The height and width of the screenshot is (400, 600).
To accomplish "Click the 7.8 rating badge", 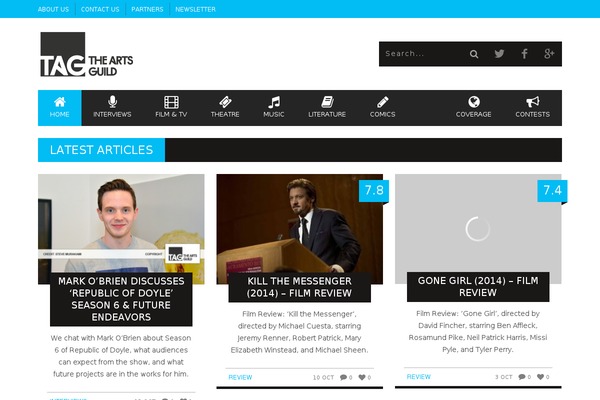I will (374, 191).
